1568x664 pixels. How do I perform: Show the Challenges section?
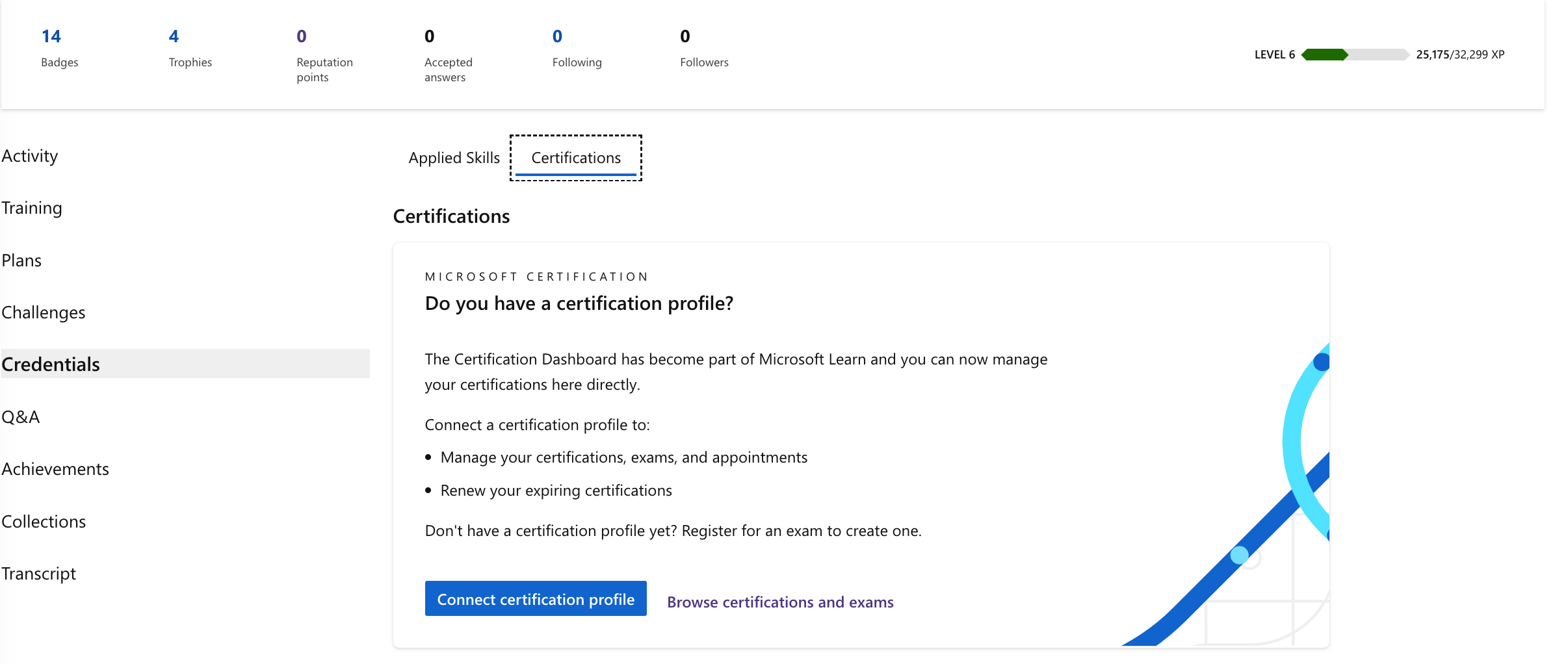[x=44, y=313]
